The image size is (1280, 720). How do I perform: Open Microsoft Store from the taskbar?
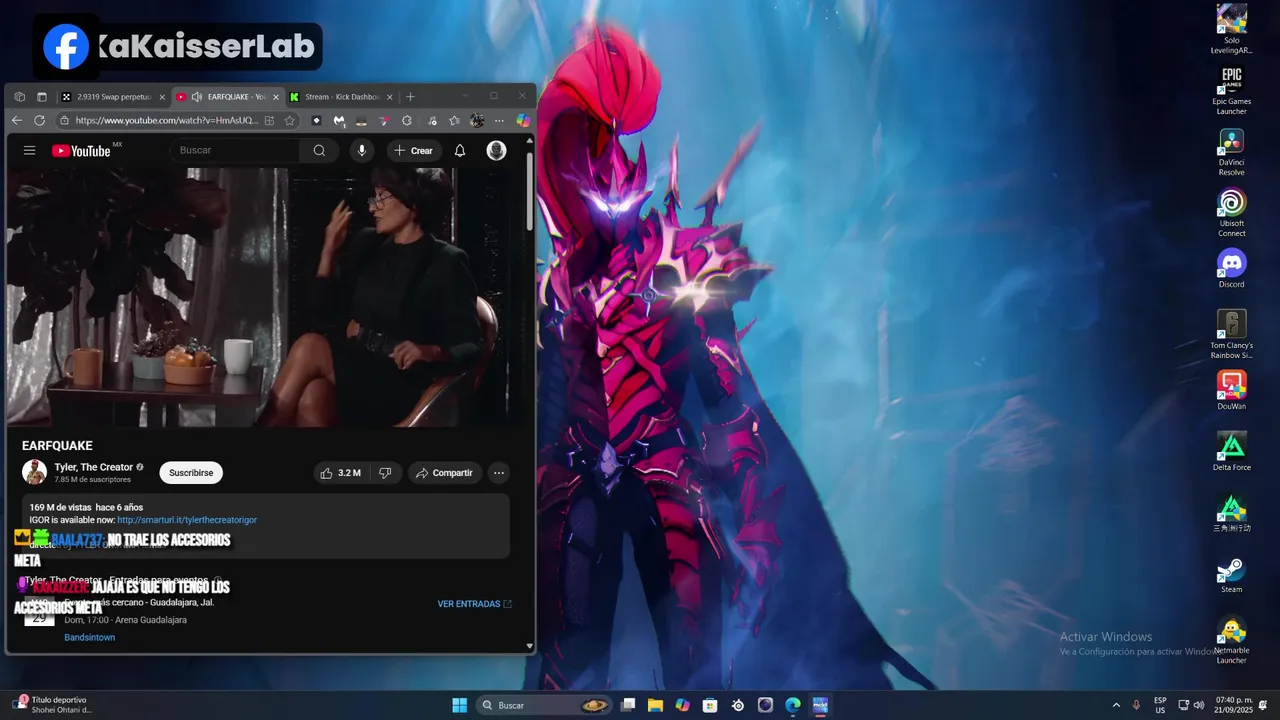click(710, 705)
